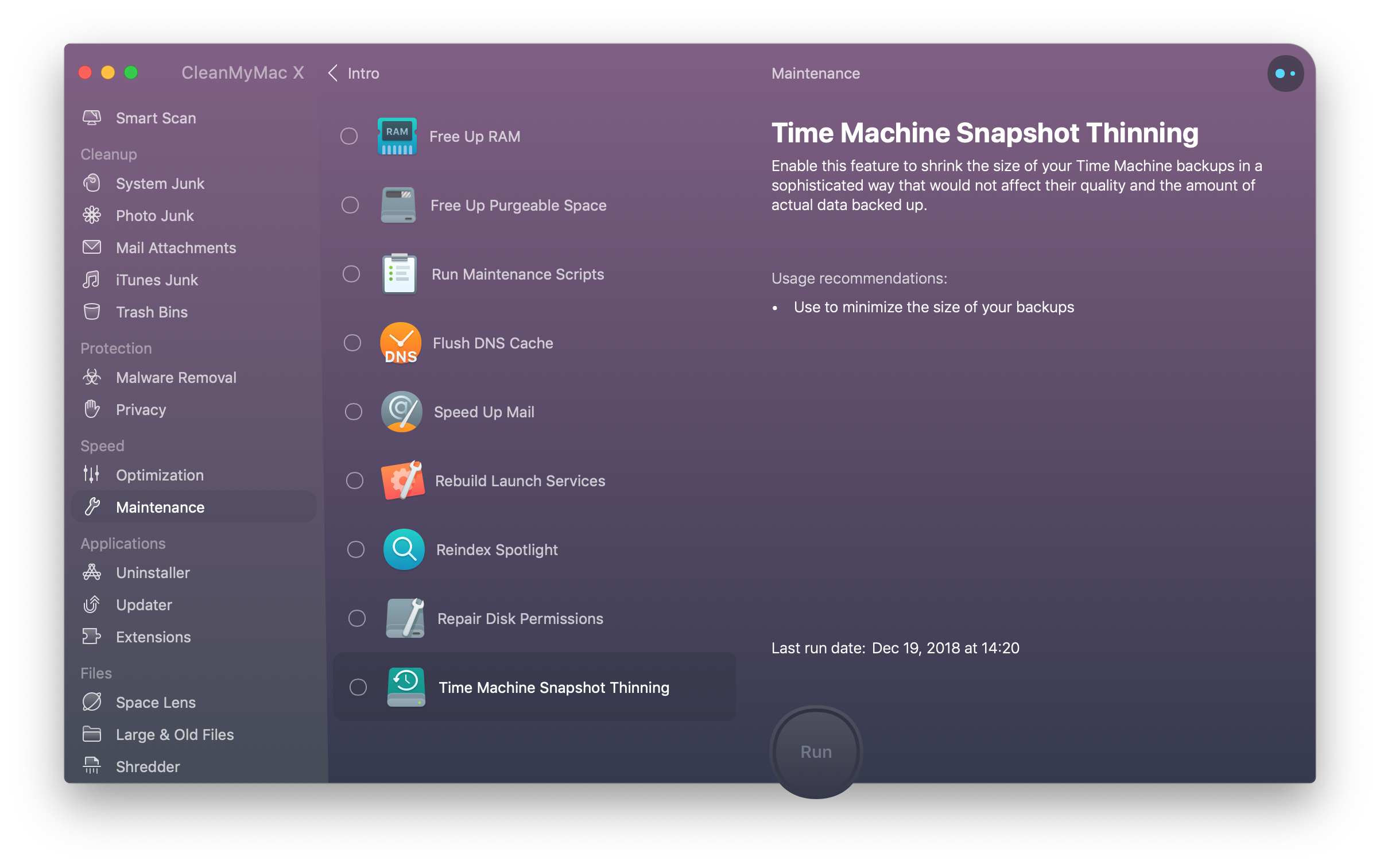The height and width of the screenshot is (868, 1380).
Task: Click the Speed Up Mail icon
Action: tap(401, 412)
